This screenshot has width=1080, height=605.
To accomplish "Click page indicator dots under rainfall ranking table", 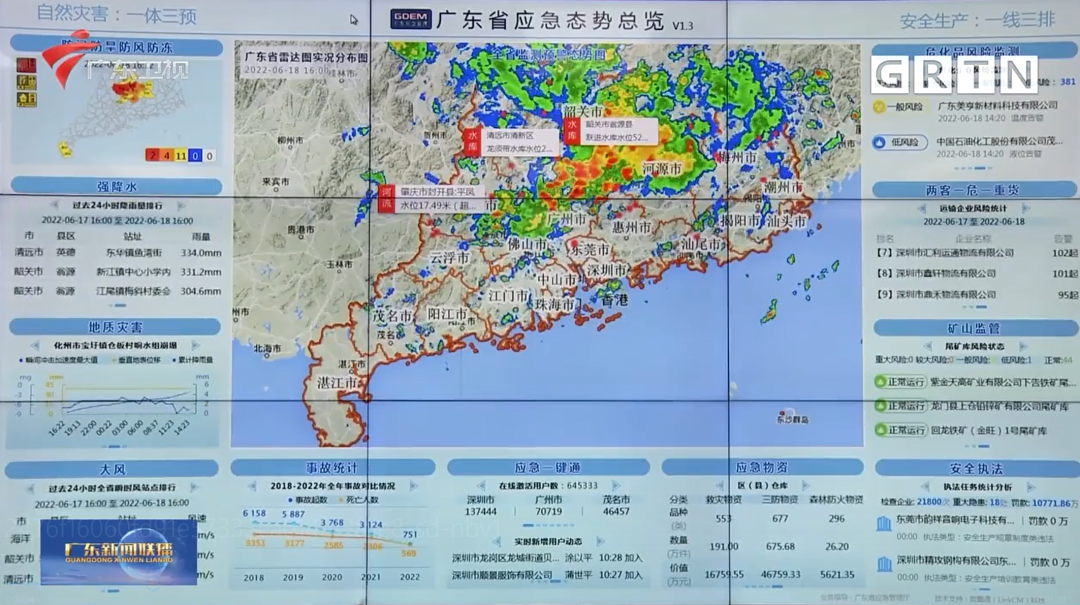I will [x=116, y=305].
